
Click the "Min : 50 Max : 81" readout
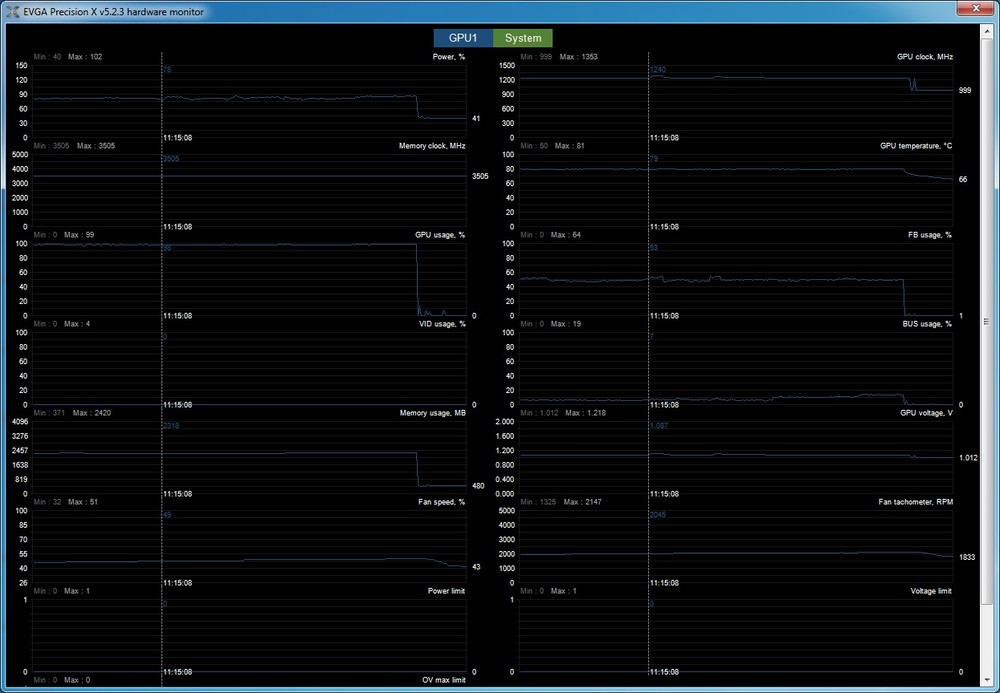click(x=552, y=146)
